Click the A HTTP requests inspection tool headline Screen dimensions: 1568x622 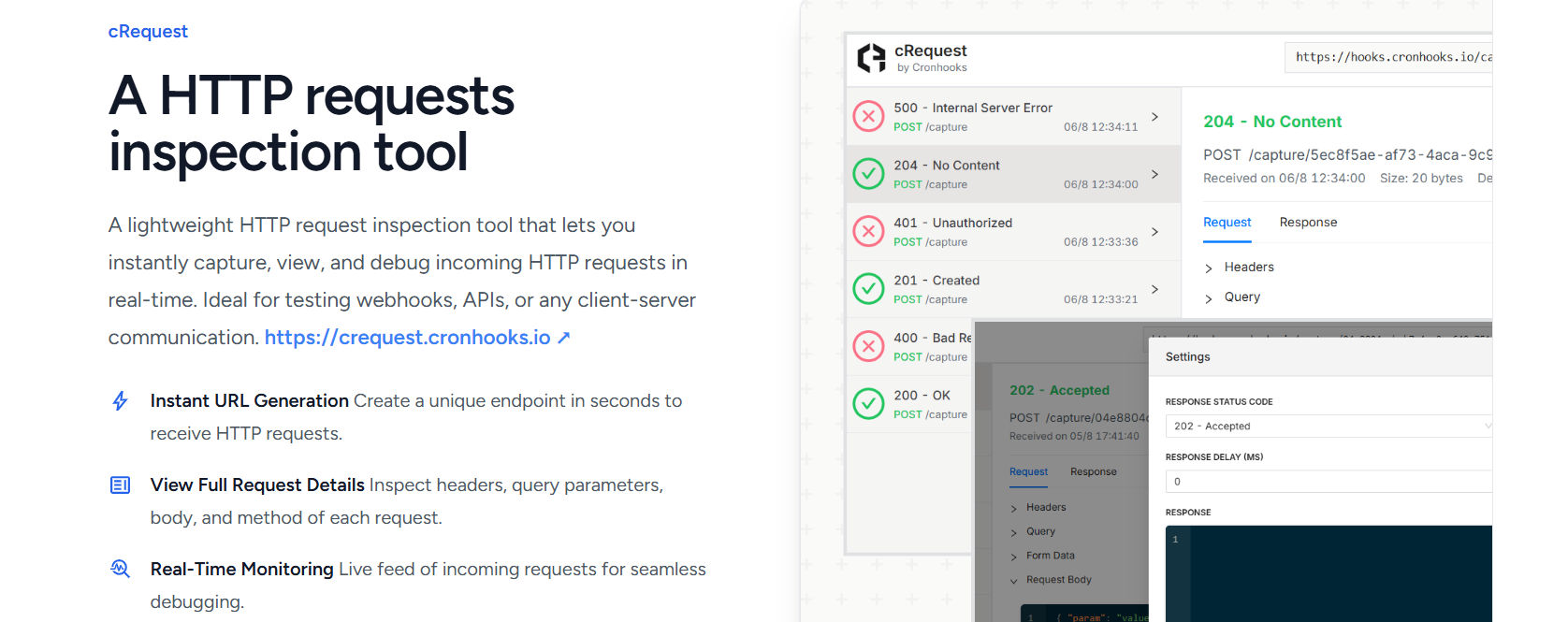click(x=312, y=123)
